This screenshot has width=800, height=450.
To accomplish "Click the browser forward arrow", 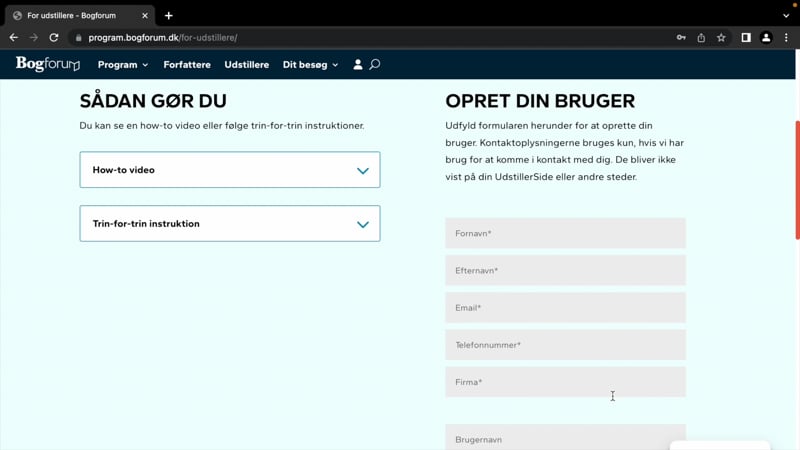I will click(34, 38).
